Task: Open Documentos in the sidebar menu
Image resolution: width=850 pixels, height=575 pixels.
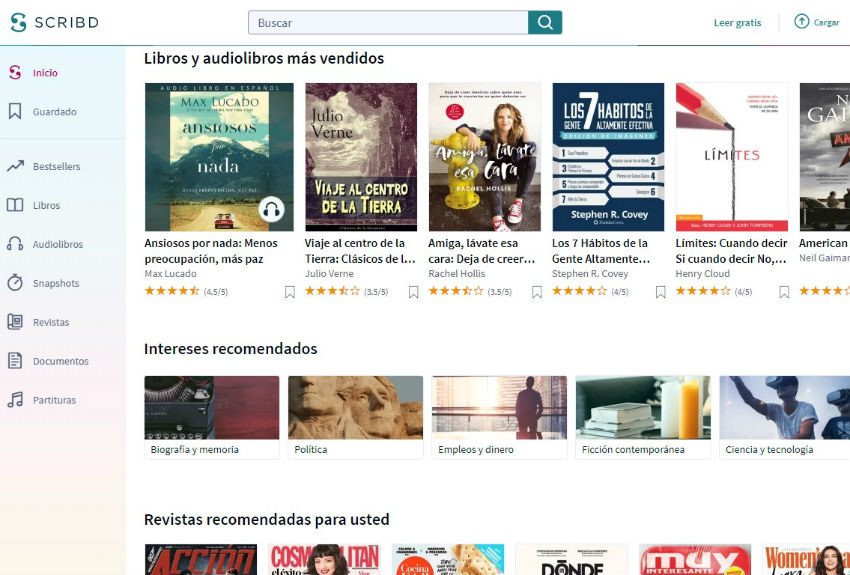Action: pos(61,361)
